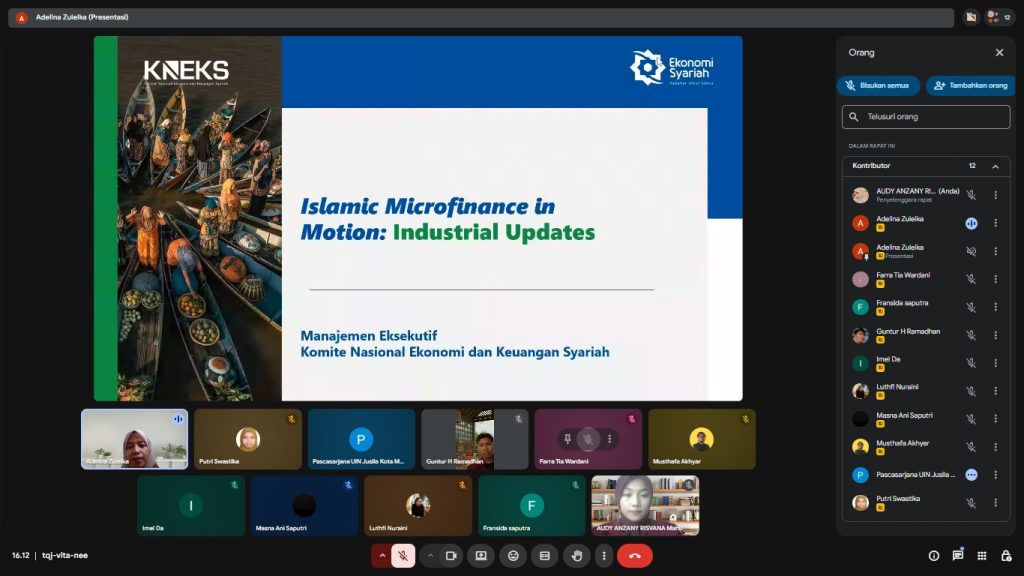Open meeting details info icon

click(x=934, y=556)
